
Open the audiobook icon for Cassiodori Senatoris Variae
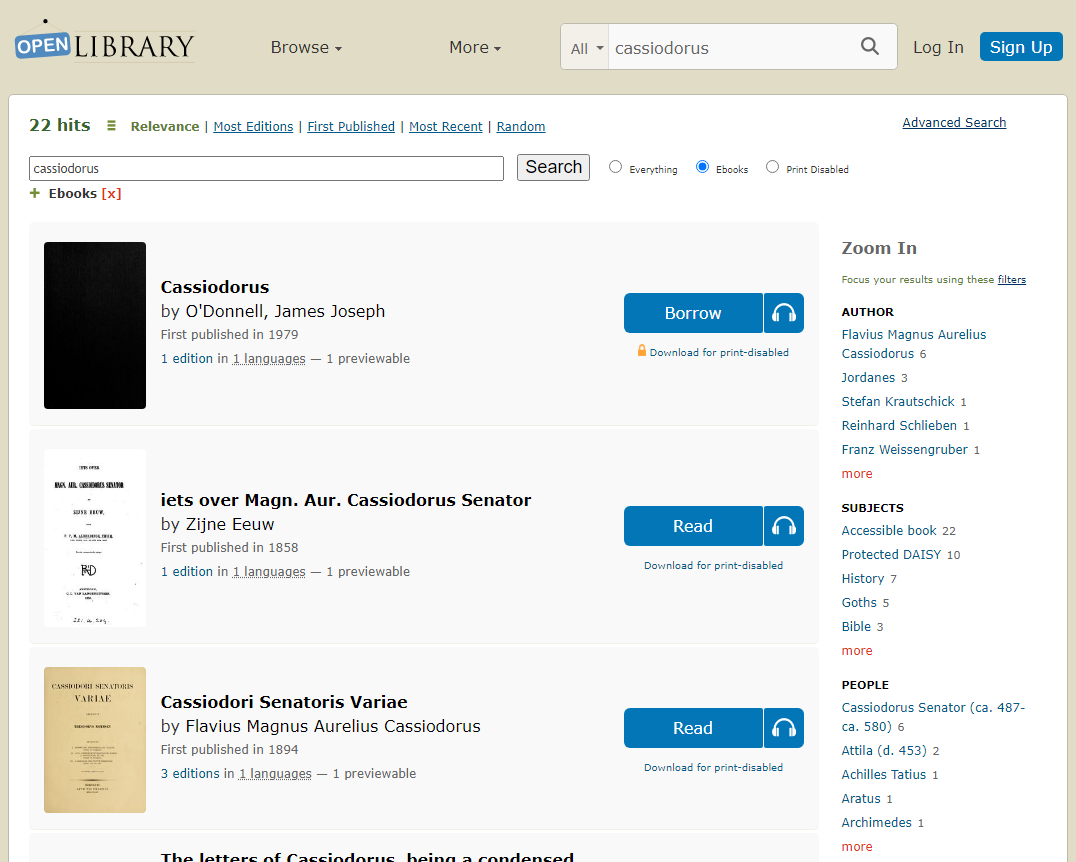(x=783, y=728)
